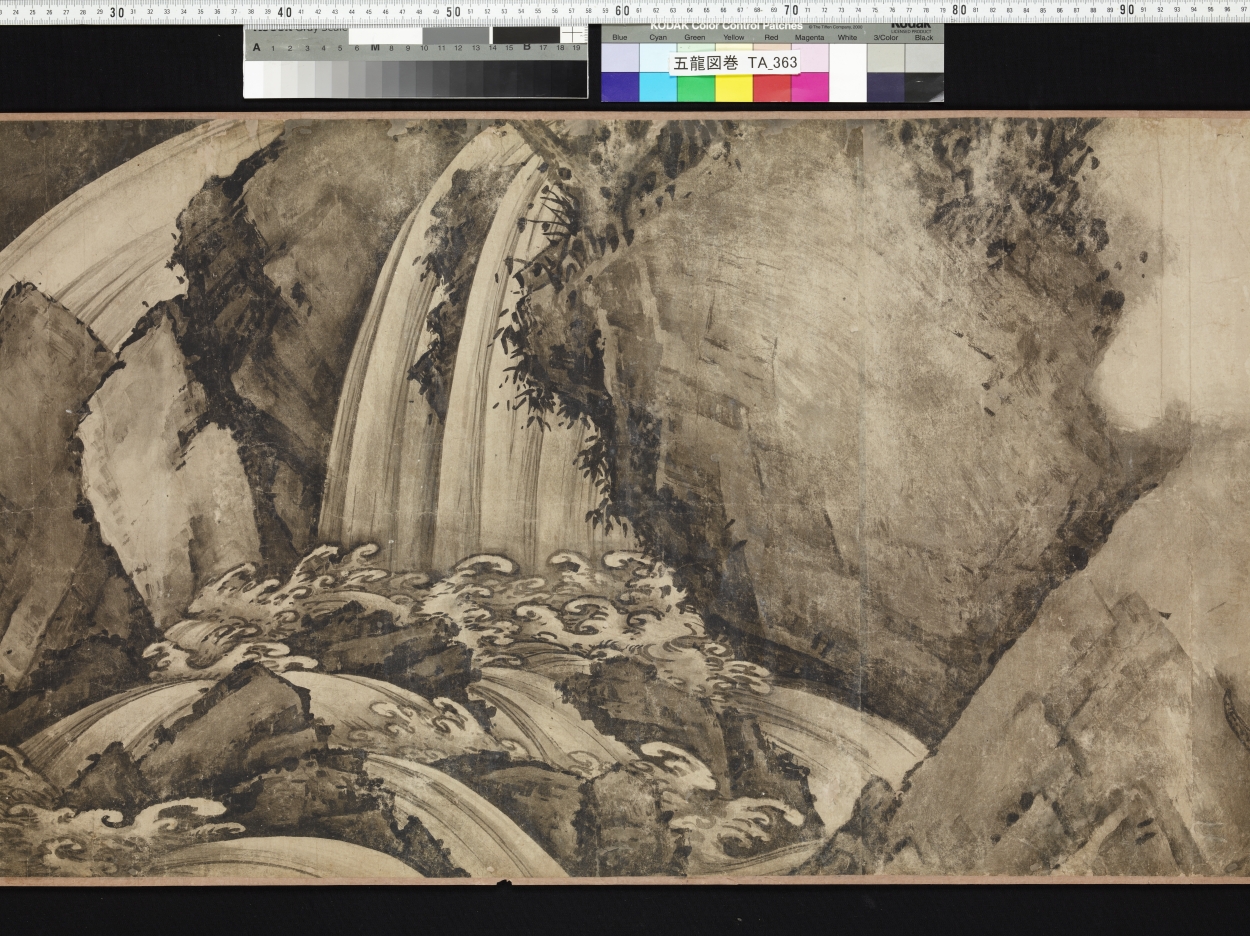
Task: Click the "Yellow" label on color chart
Action: [x=734, y=37]
